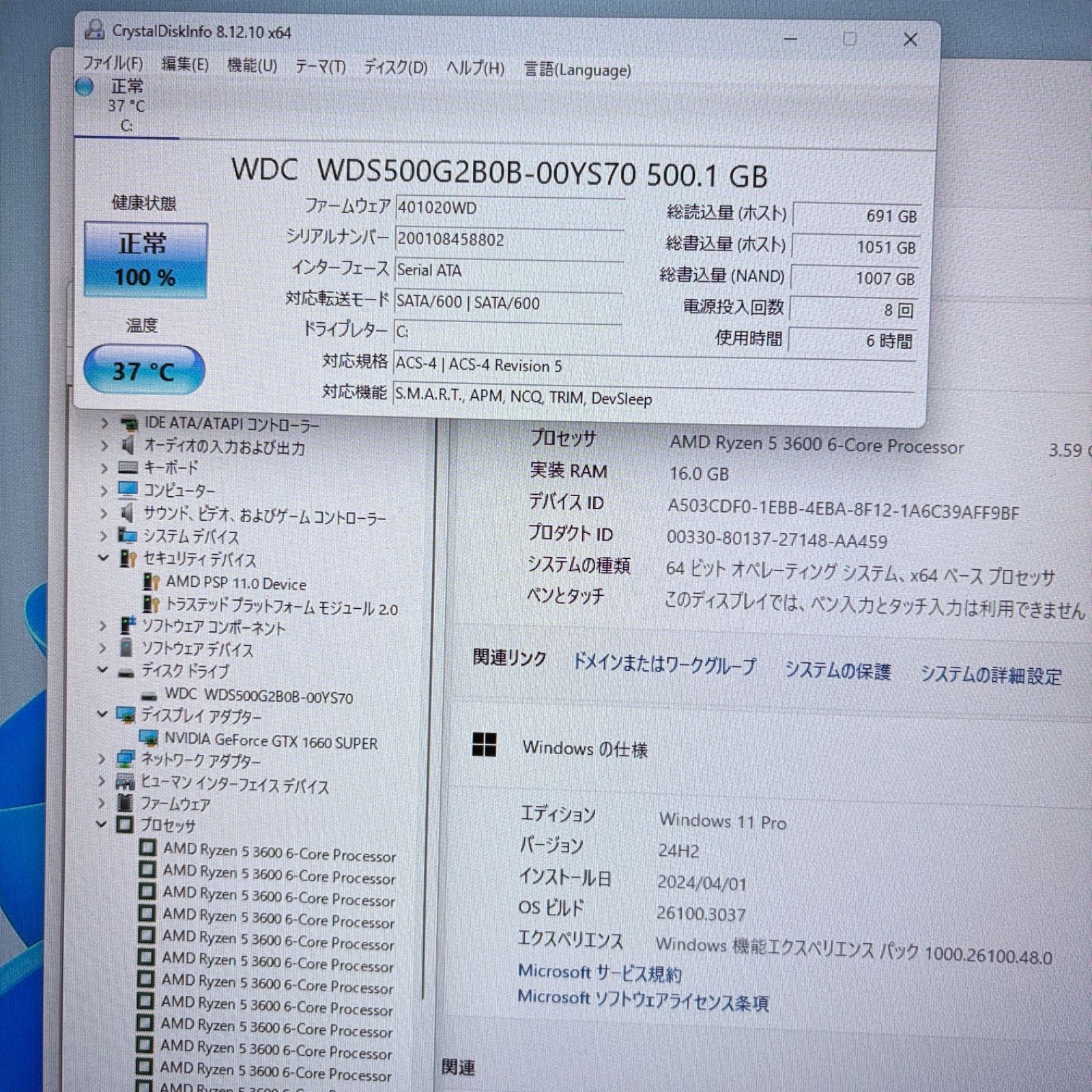Open Microsoft サービス規約 link
1092x1092 pixels.
click(600, 972)
